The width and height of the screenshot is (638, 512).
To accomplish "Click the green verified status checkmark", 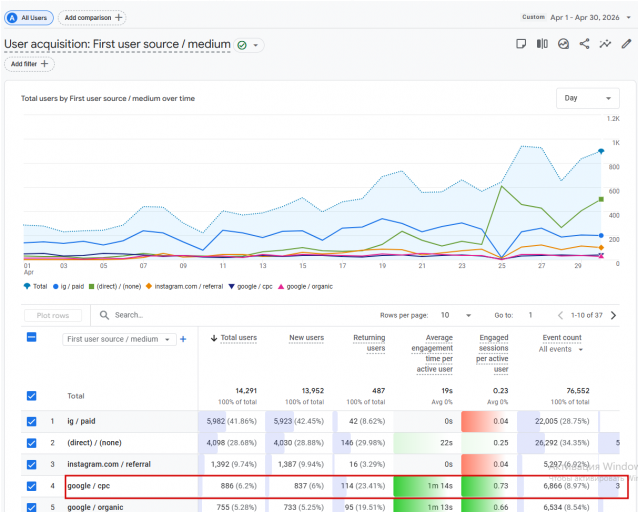I will (x=242, y=45).
